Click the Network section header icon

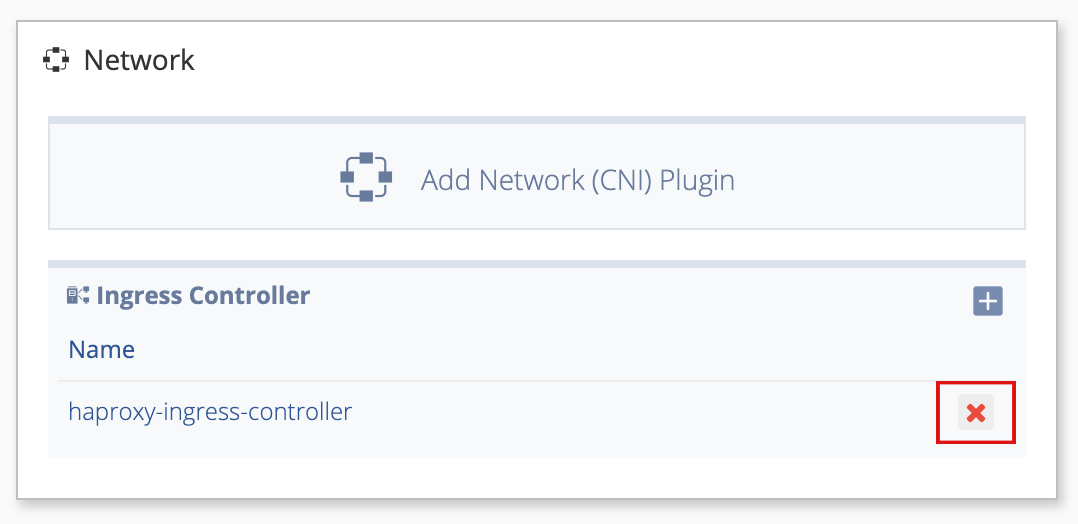tap(56, 60)
